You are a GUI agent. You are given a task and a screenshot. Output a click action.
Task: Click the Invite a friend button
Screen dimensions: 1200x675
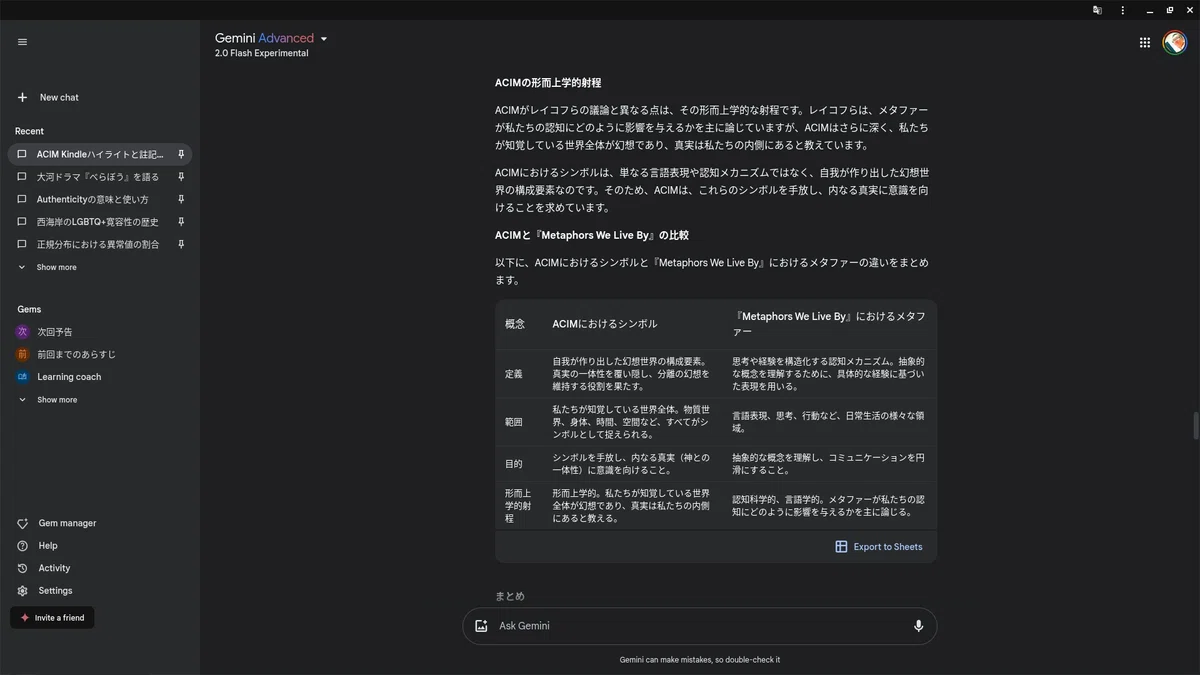[x=52, y=618]
